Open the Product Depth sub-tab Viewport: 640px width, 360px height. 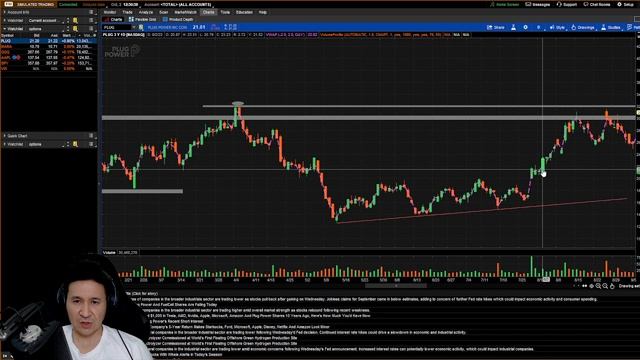[x=178, y=20]
